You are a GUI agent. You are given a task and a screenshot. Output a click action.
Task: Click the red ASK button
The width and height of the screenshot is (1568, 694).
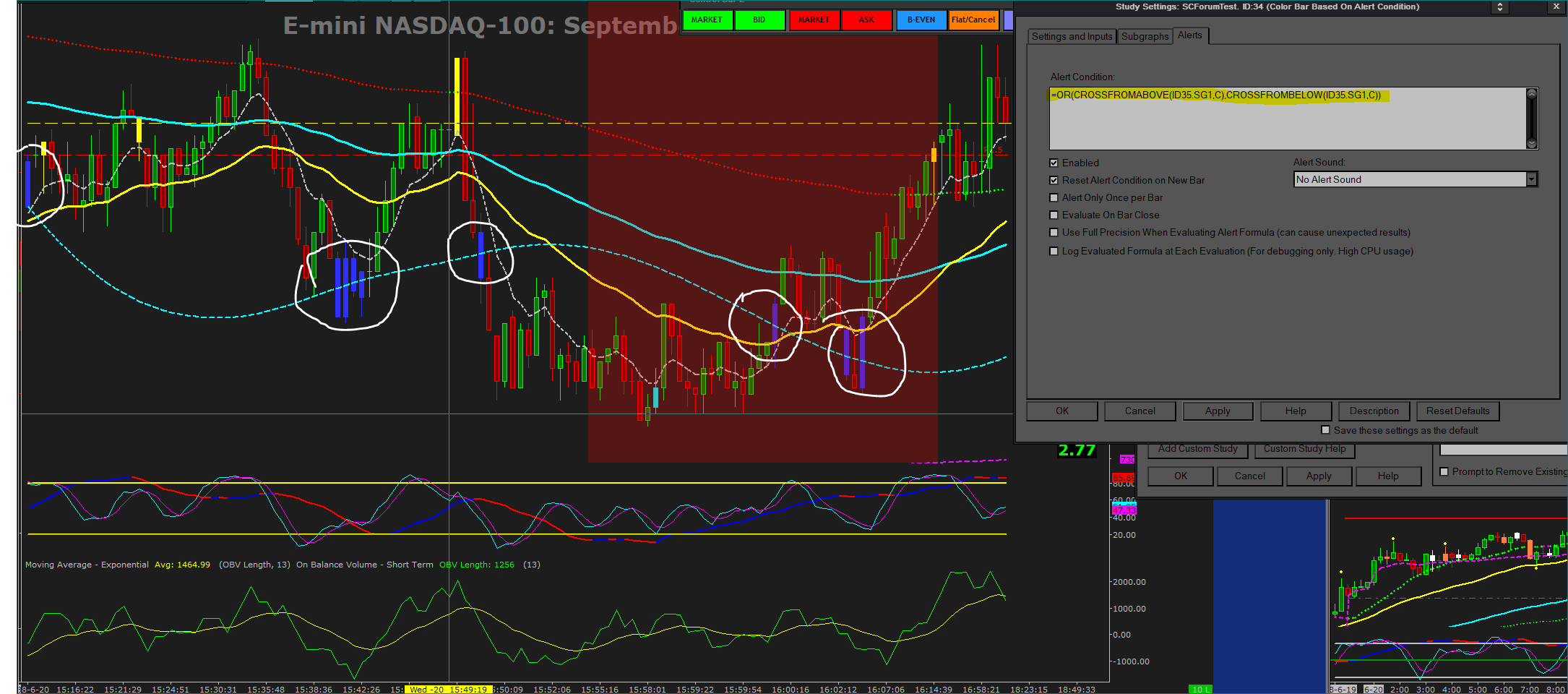pos(866,20)
